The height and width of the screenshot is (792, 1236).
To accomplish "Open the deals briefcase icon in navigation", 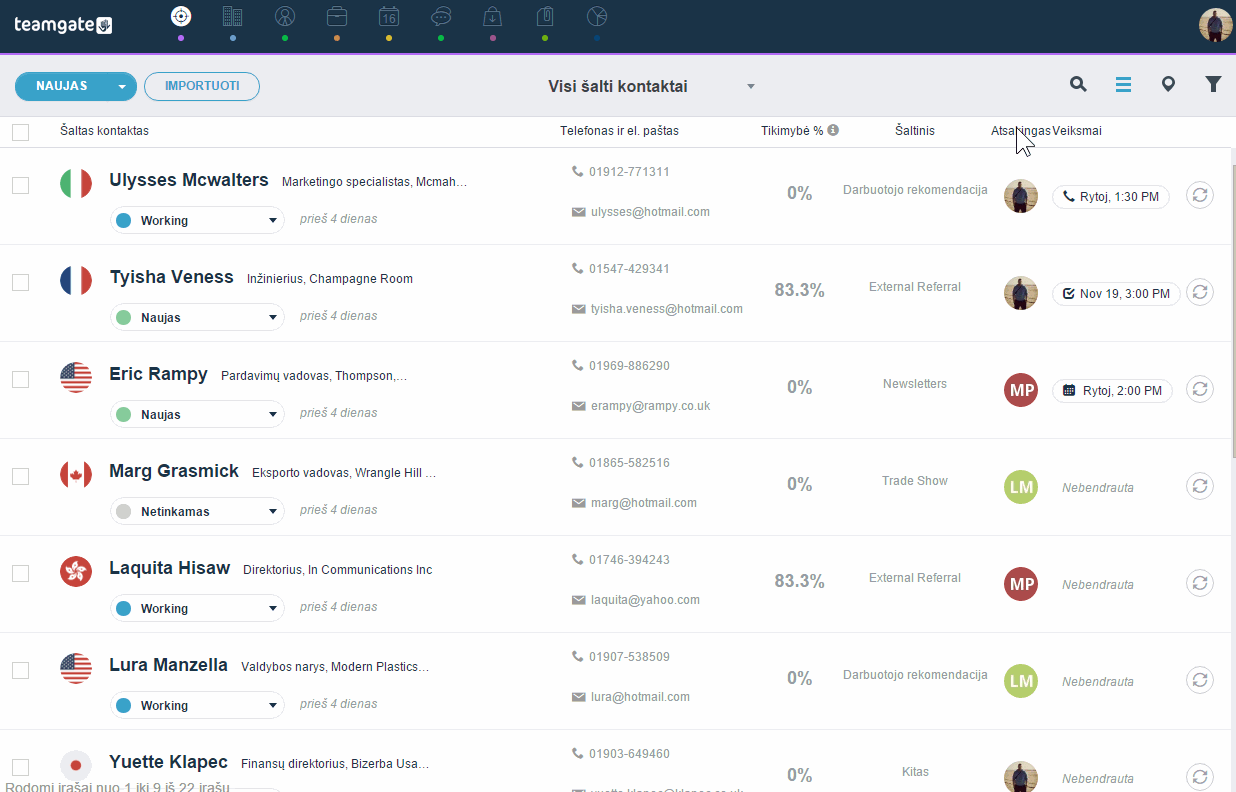I will click(337, 16).
